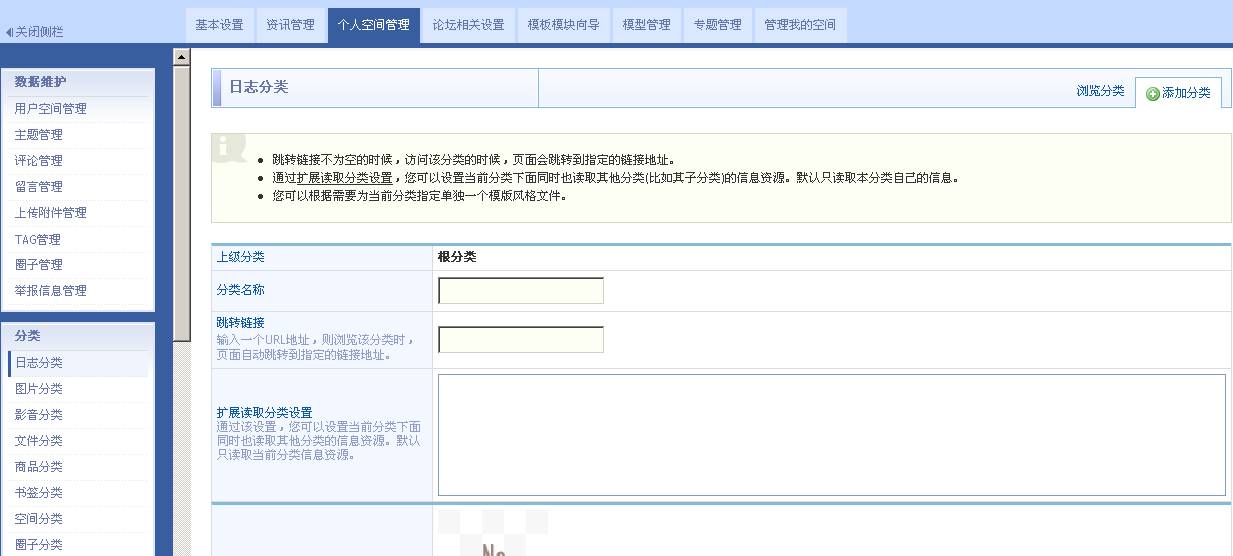
Task: Click the 日志分类 page title
Action: [259, 87]
